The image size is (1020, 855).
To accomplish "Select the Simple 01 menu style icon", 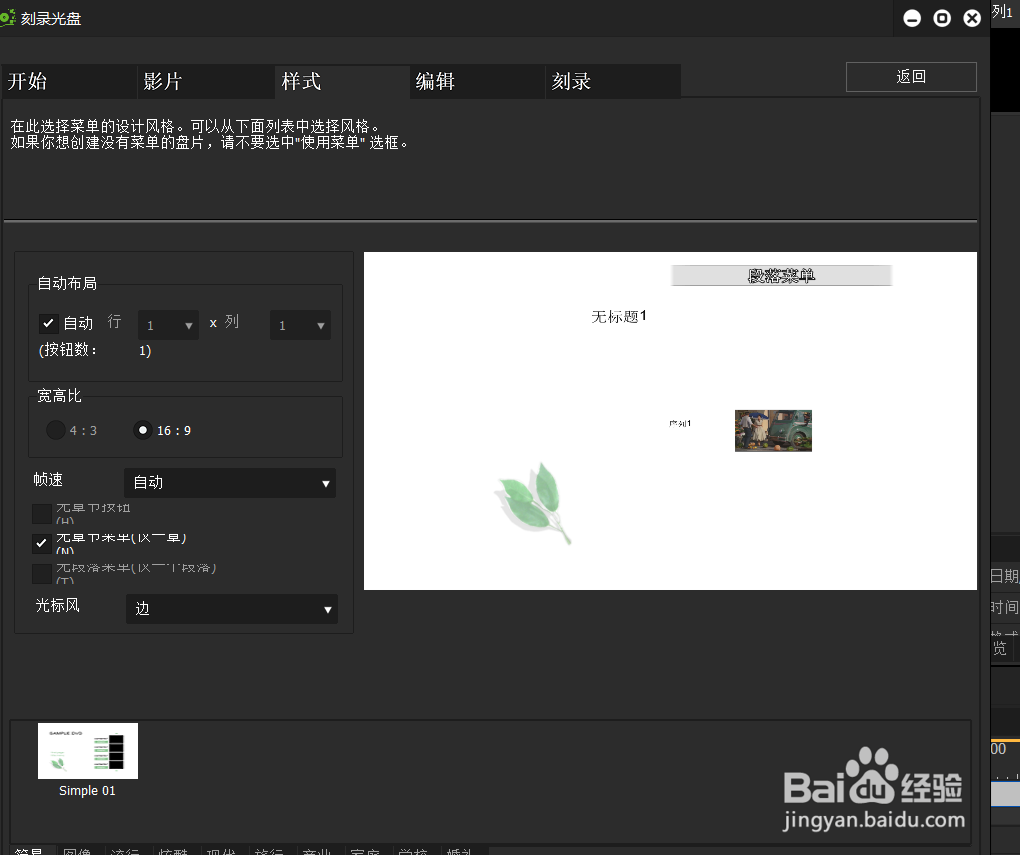I will (x=87, y=750).
